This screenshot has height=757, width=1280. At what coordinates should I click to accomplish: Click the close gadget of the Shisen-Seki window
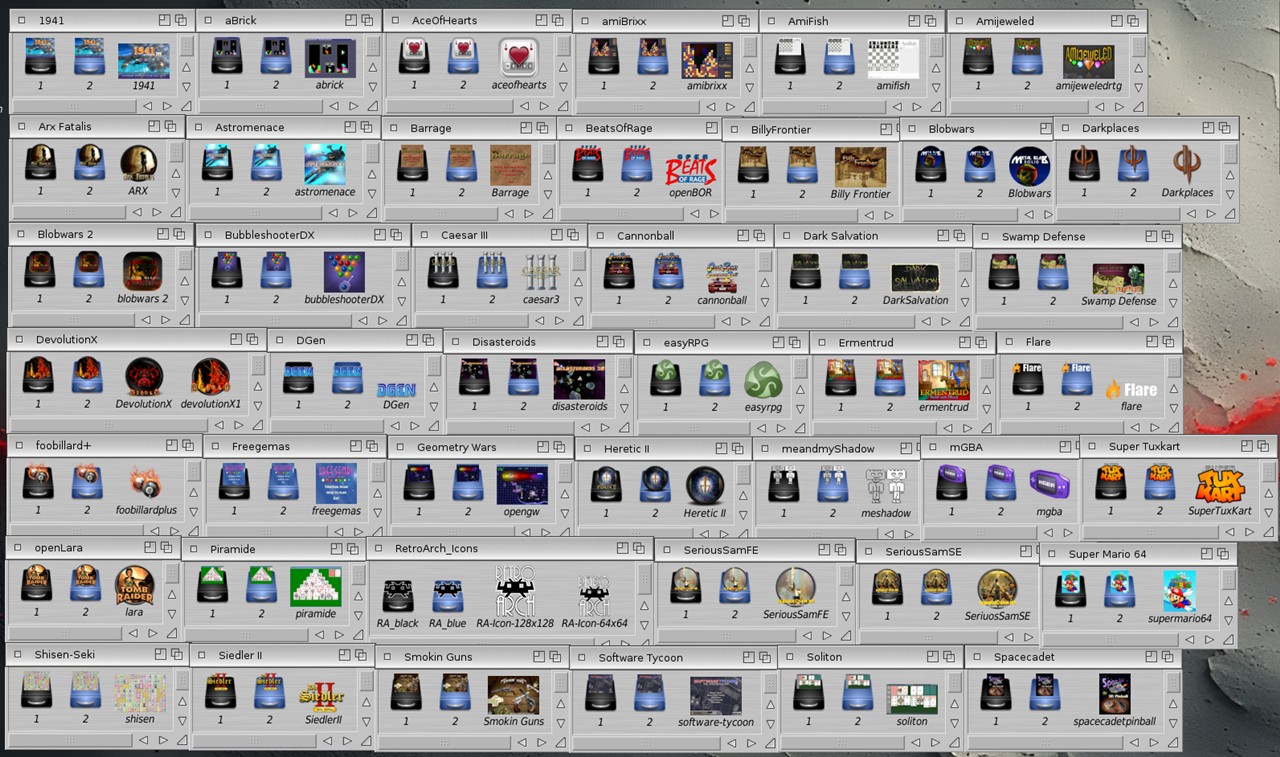(17, 655)
